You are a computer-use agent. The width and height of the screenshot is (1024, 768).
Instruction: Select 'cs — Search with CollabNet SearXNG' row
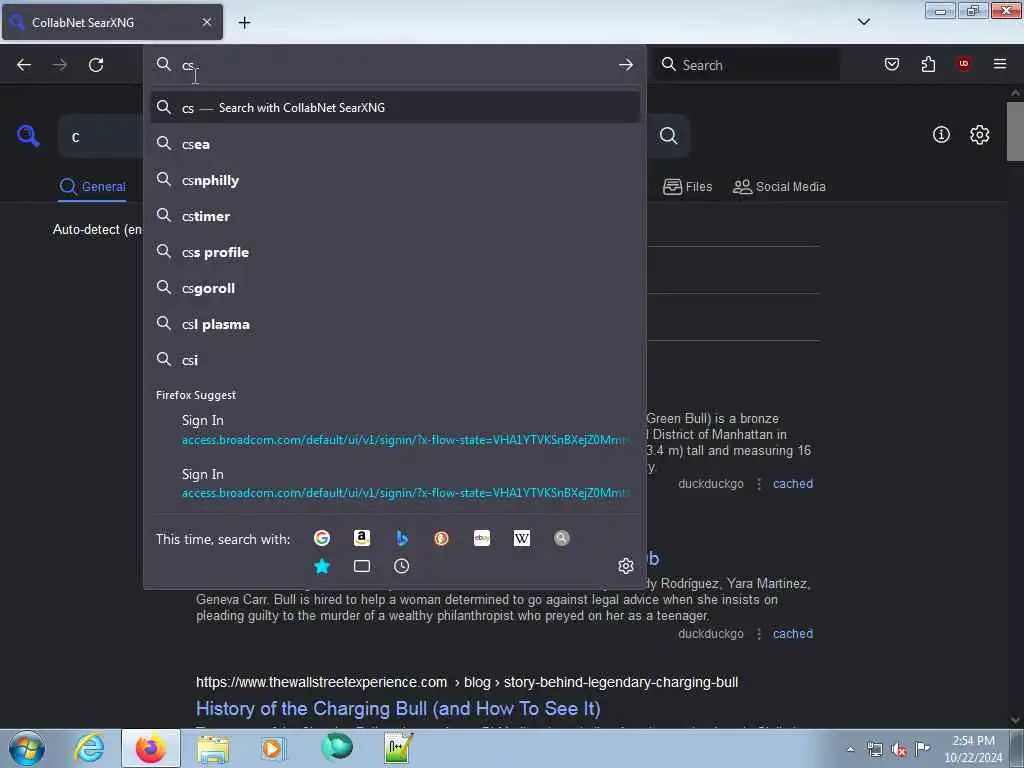tap(395, 108)
